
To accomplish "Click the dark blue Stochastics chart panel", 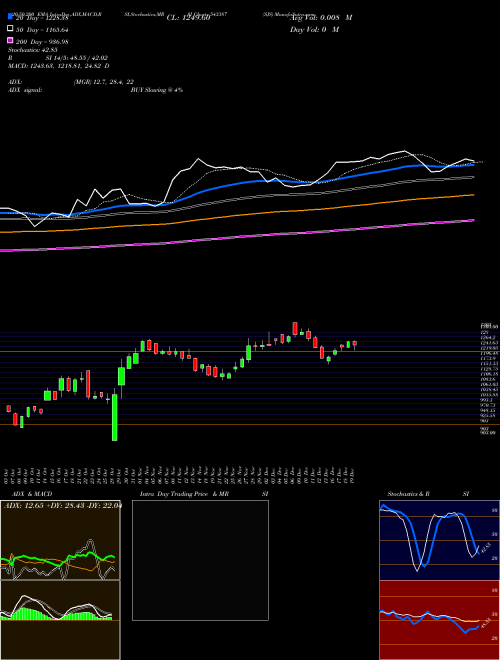I will 439,540.
